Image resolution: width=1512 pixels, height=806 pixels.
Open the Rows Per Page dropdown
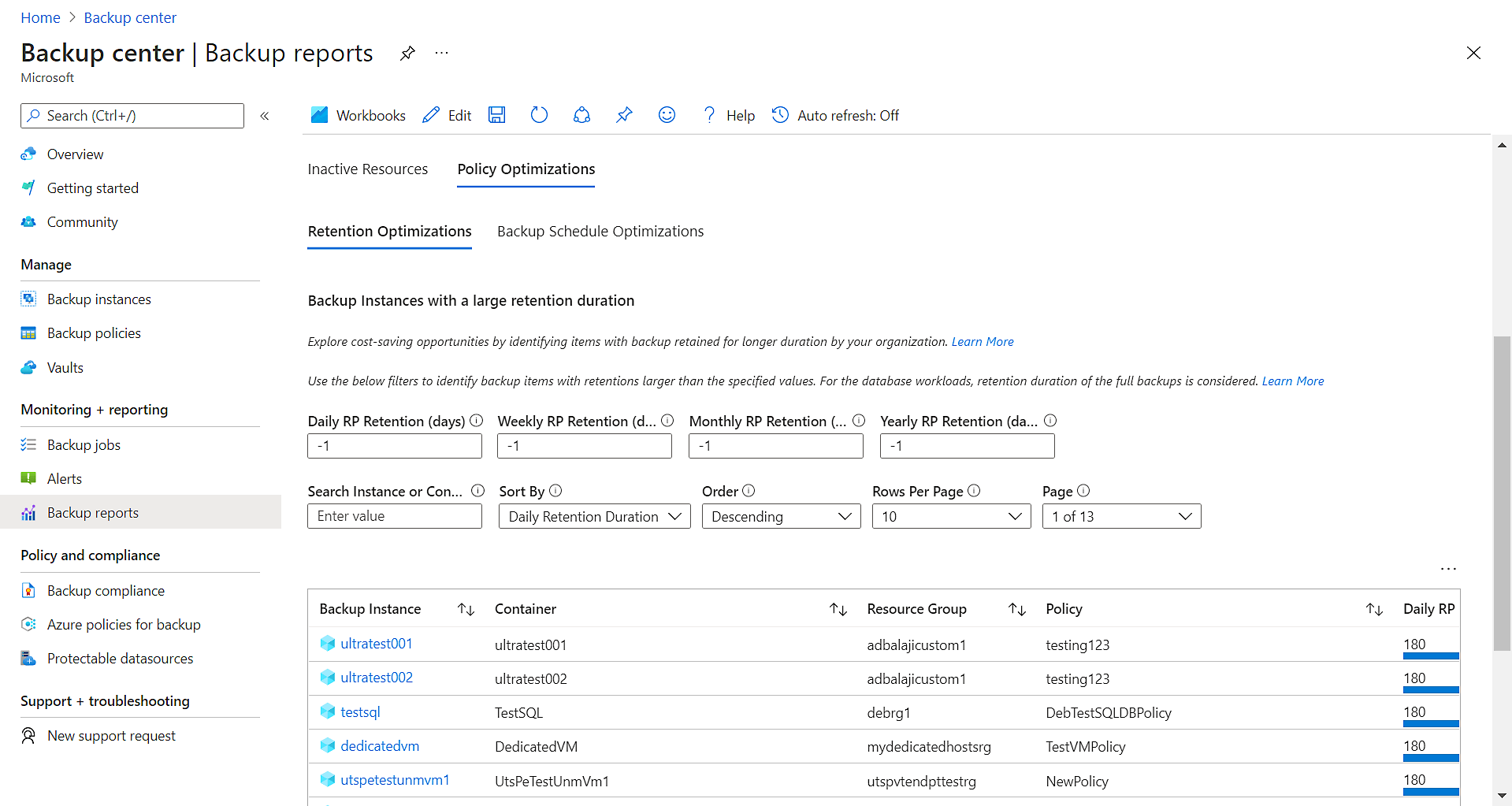(x=951, y=517)
